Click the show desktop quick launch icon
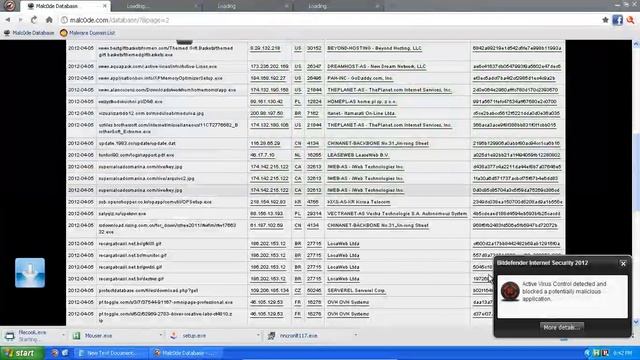 point(65,353)
